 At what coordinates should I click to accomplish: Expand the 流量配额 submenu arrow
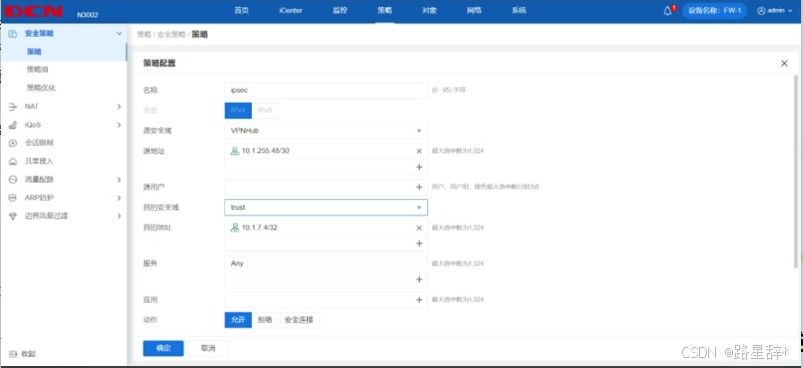pyautogui.click(x=119, y=180)
